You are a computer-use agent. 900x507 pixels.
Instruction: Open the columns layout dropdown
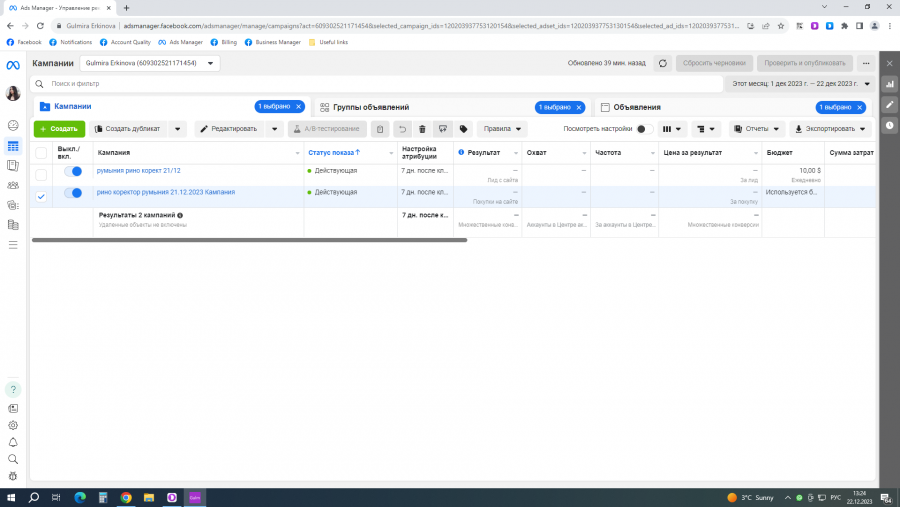click(672, 129)
